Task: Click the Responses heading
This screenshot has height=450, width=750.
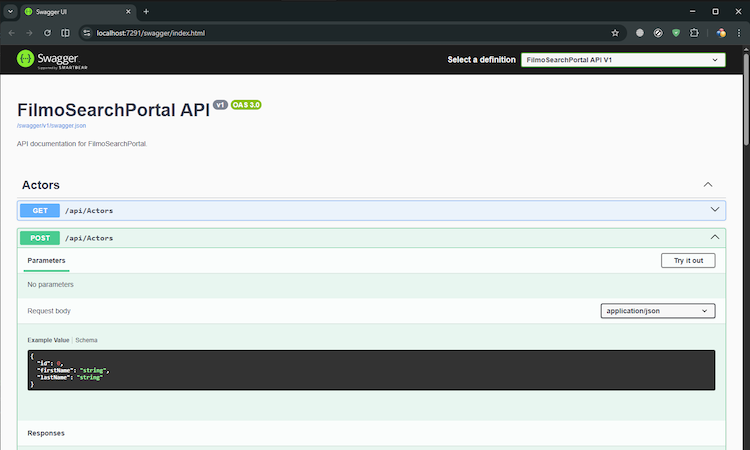Action: tap(46, 433)
